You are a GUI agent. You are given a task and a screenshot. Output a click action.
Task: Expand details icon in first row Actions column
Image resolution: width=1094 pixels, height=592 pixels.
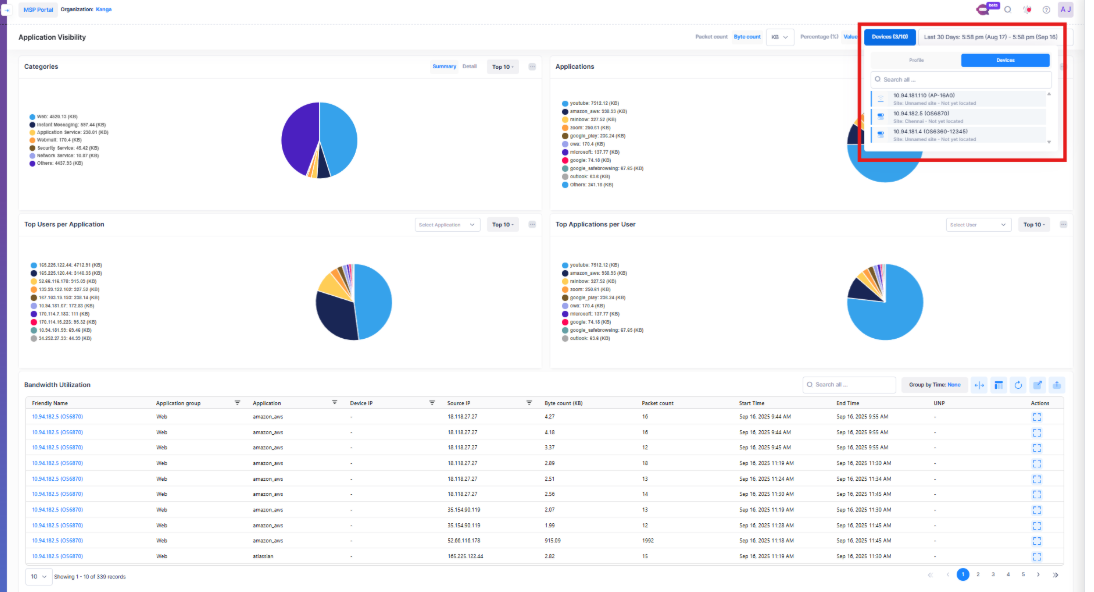[x=1037, y=417]
